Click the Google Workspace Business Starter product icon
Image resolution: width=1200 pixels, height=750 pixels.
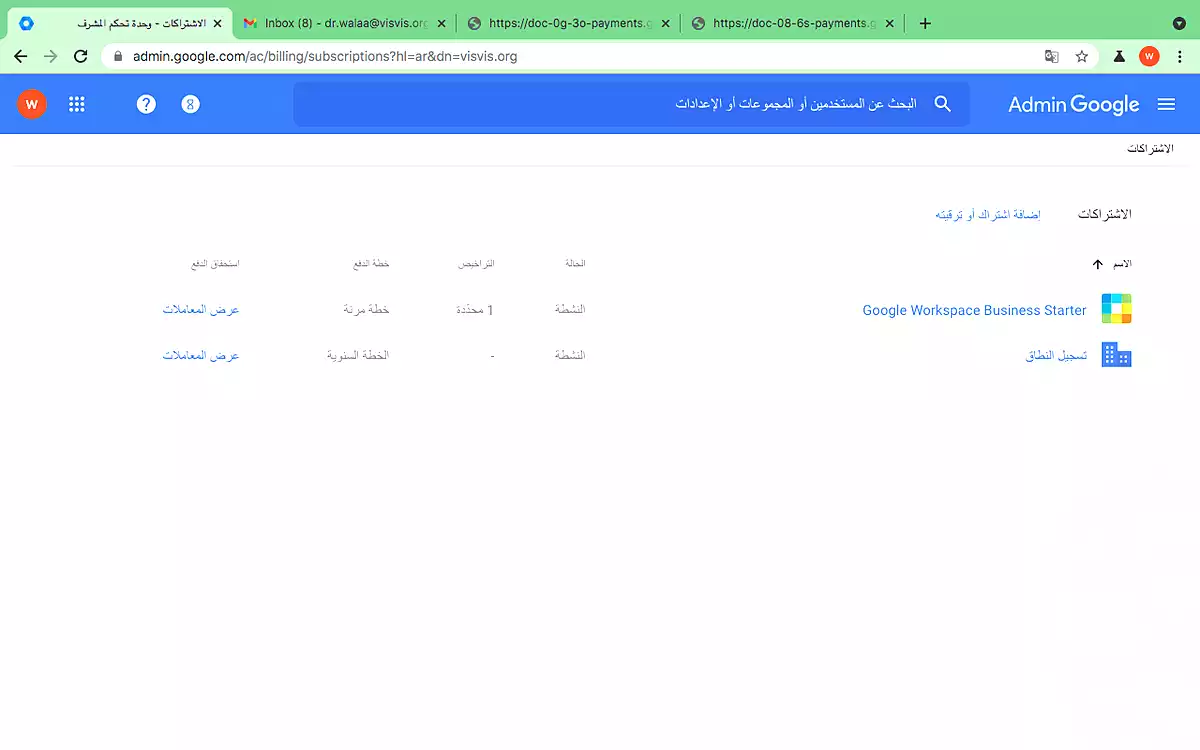[1116, 309]
